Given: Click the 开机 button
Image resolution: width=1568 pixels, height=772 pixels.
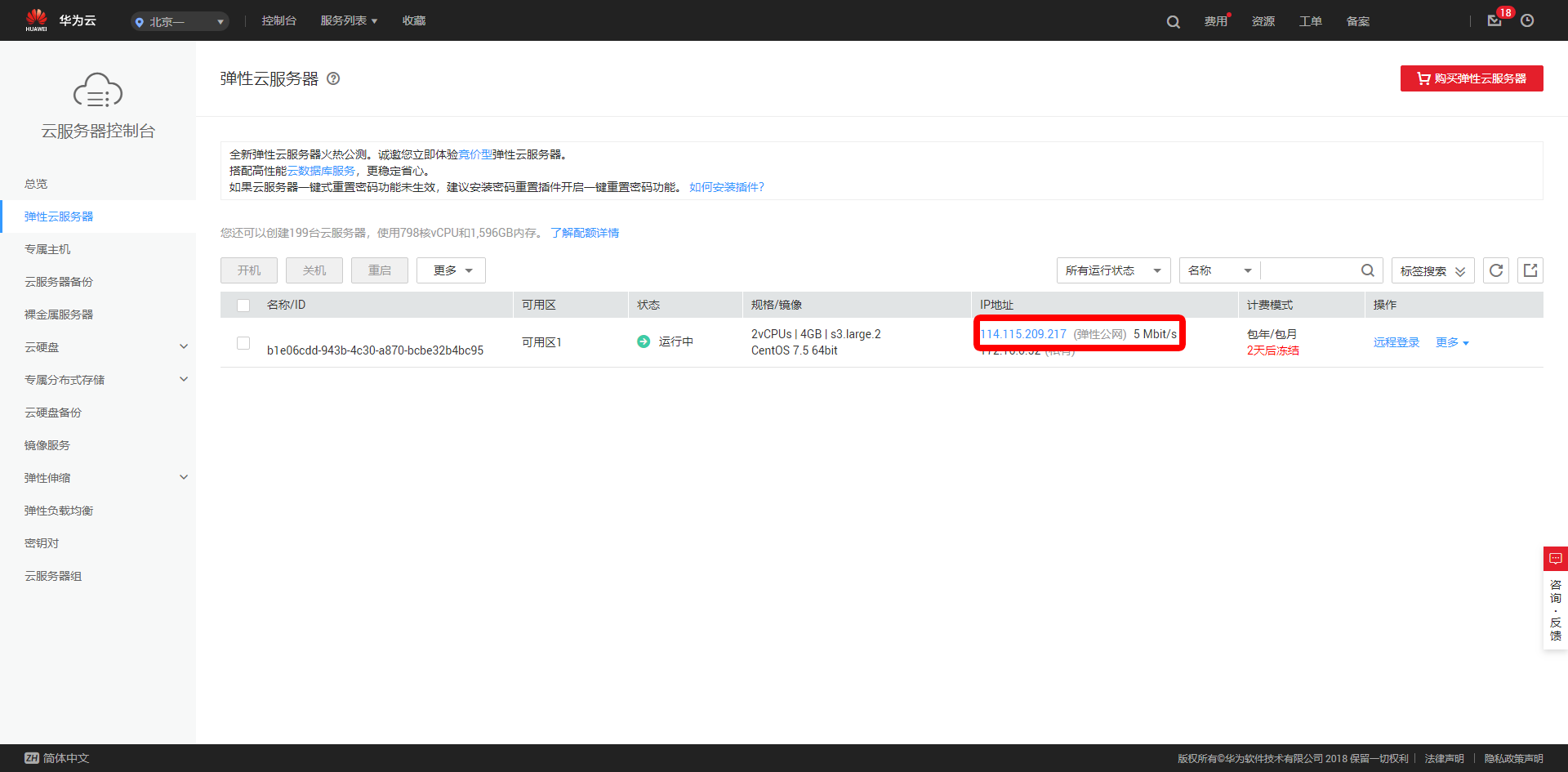Looking at the screenshot, I should tap(249, 270).
